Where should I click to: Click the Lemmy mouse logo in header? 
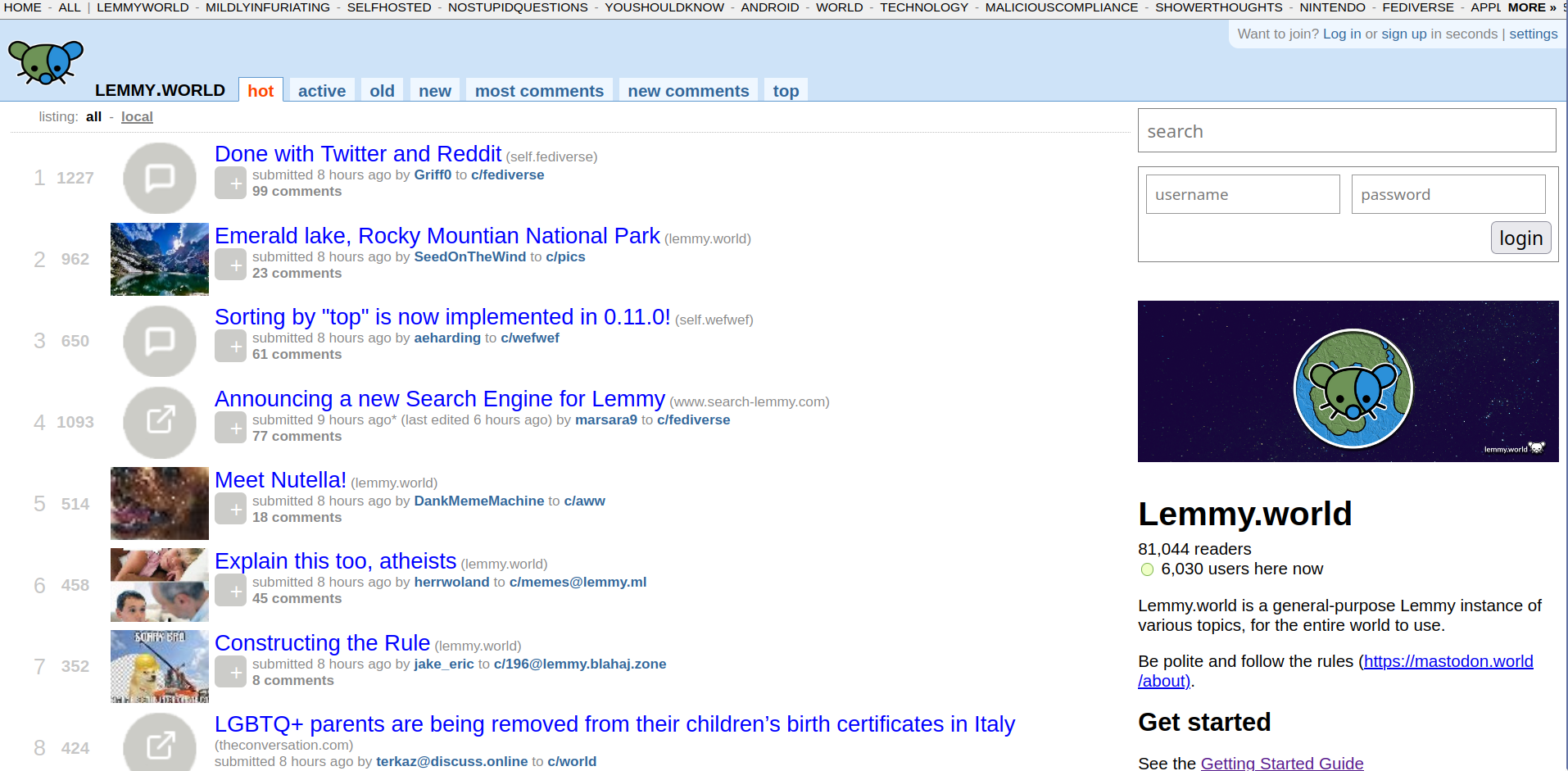coord(46,62)
